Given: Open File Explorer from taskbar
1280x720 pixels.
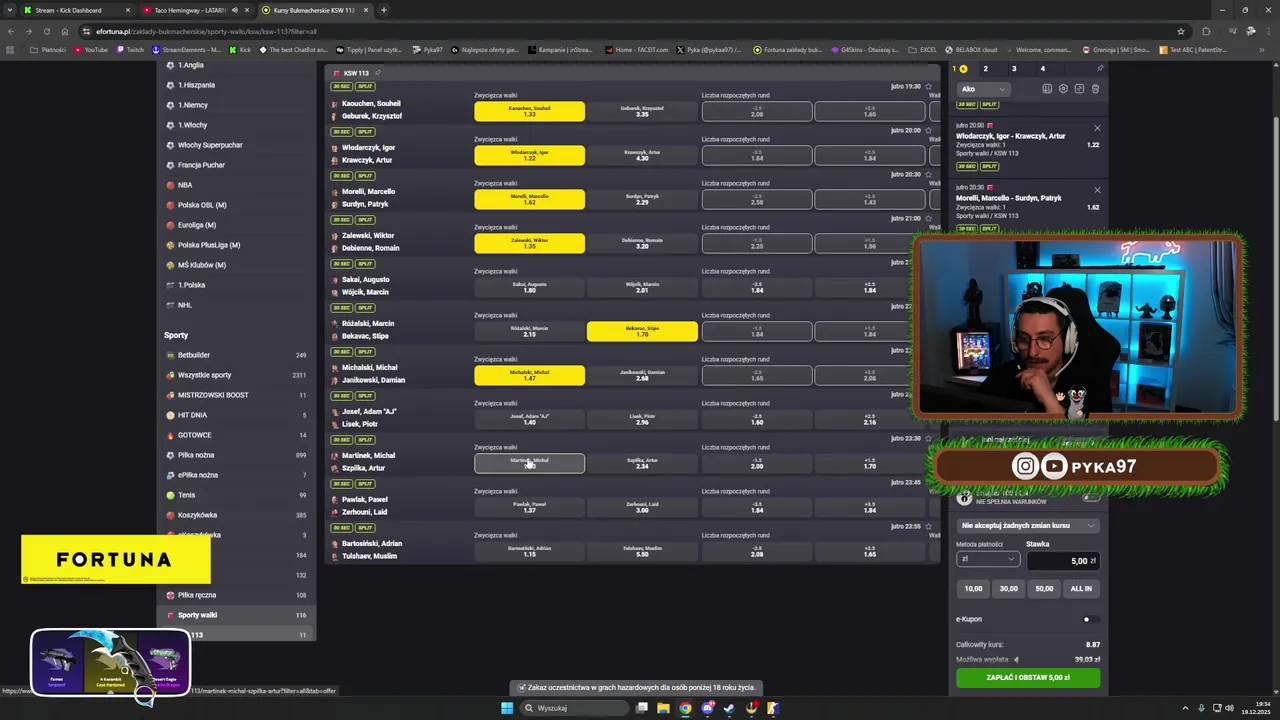Looking at the screenshot, I should click(663, 708).
